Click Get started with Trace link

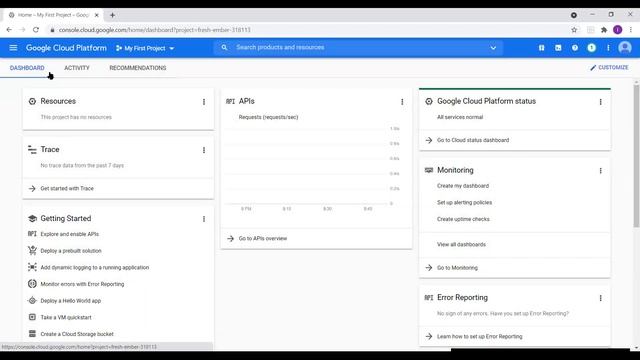(67, 189)
